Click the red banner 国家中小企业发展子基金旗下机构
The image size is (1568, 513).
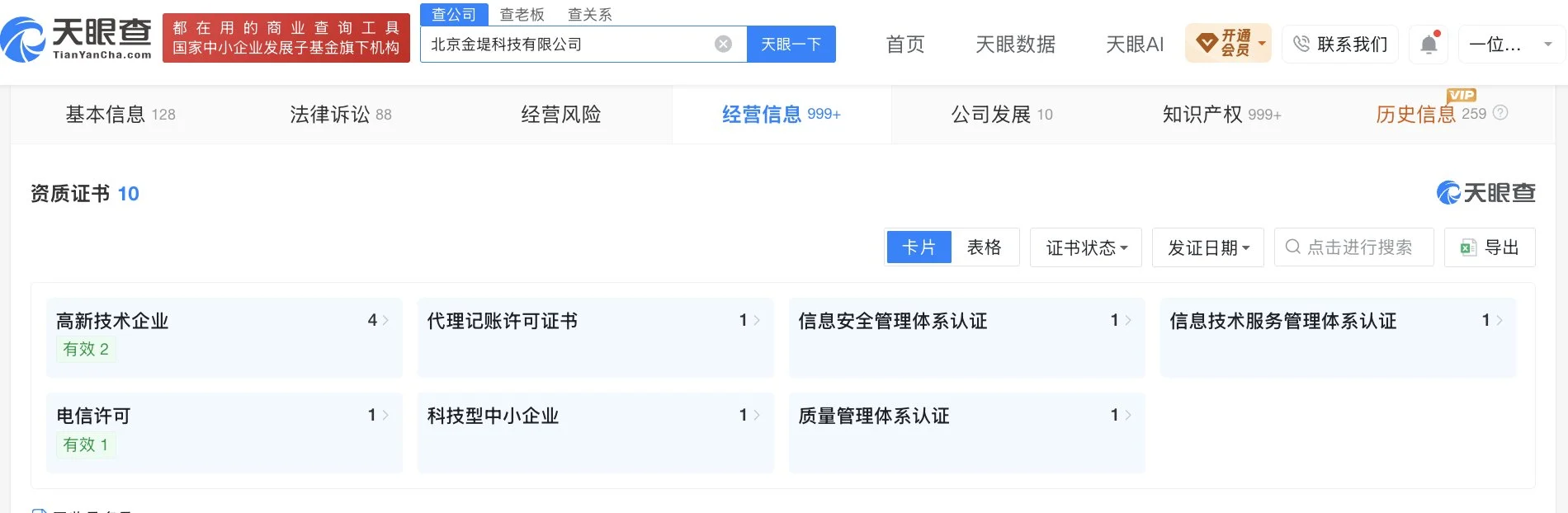tap(286, 48)
